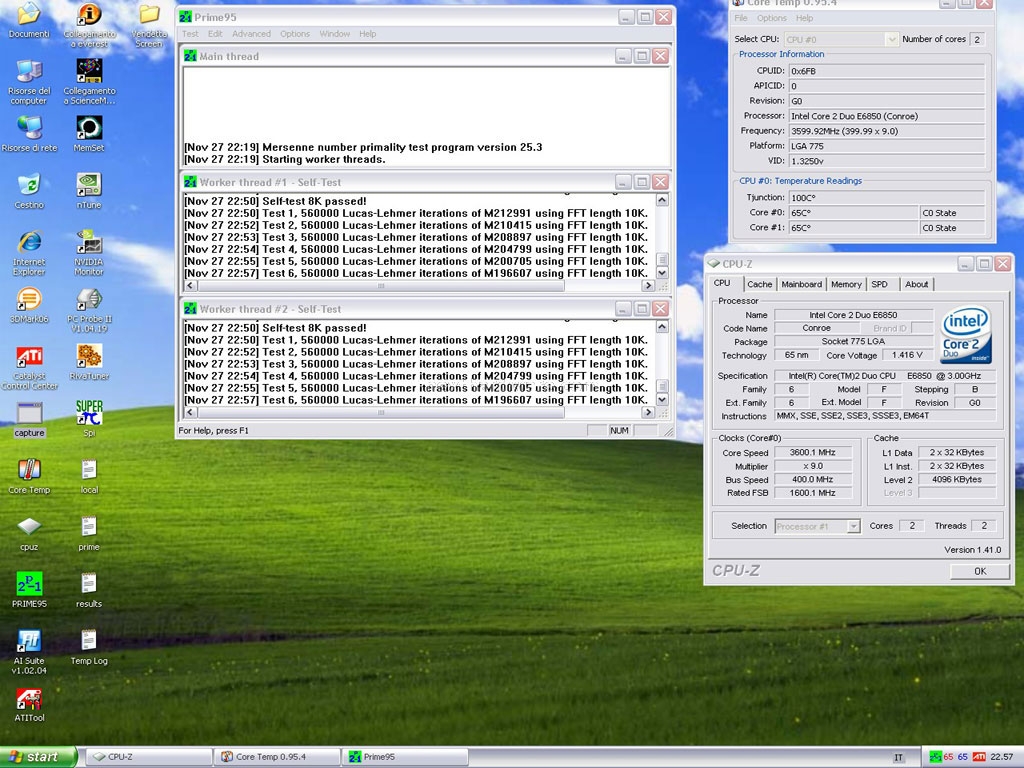1024x768 pixels.
Task: Open the SPD tab in CPU-Z
Action: coord(880,284)
